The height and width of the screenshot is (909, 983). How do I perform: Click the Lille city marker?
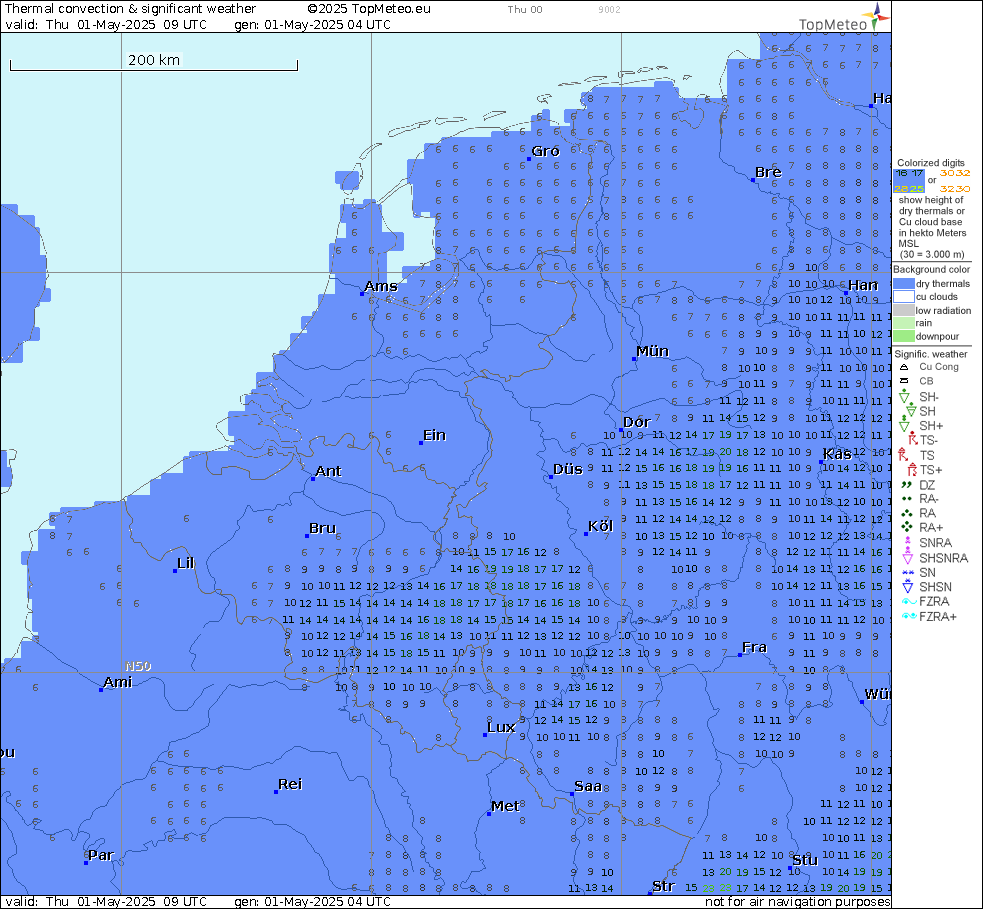coord(175,571)
